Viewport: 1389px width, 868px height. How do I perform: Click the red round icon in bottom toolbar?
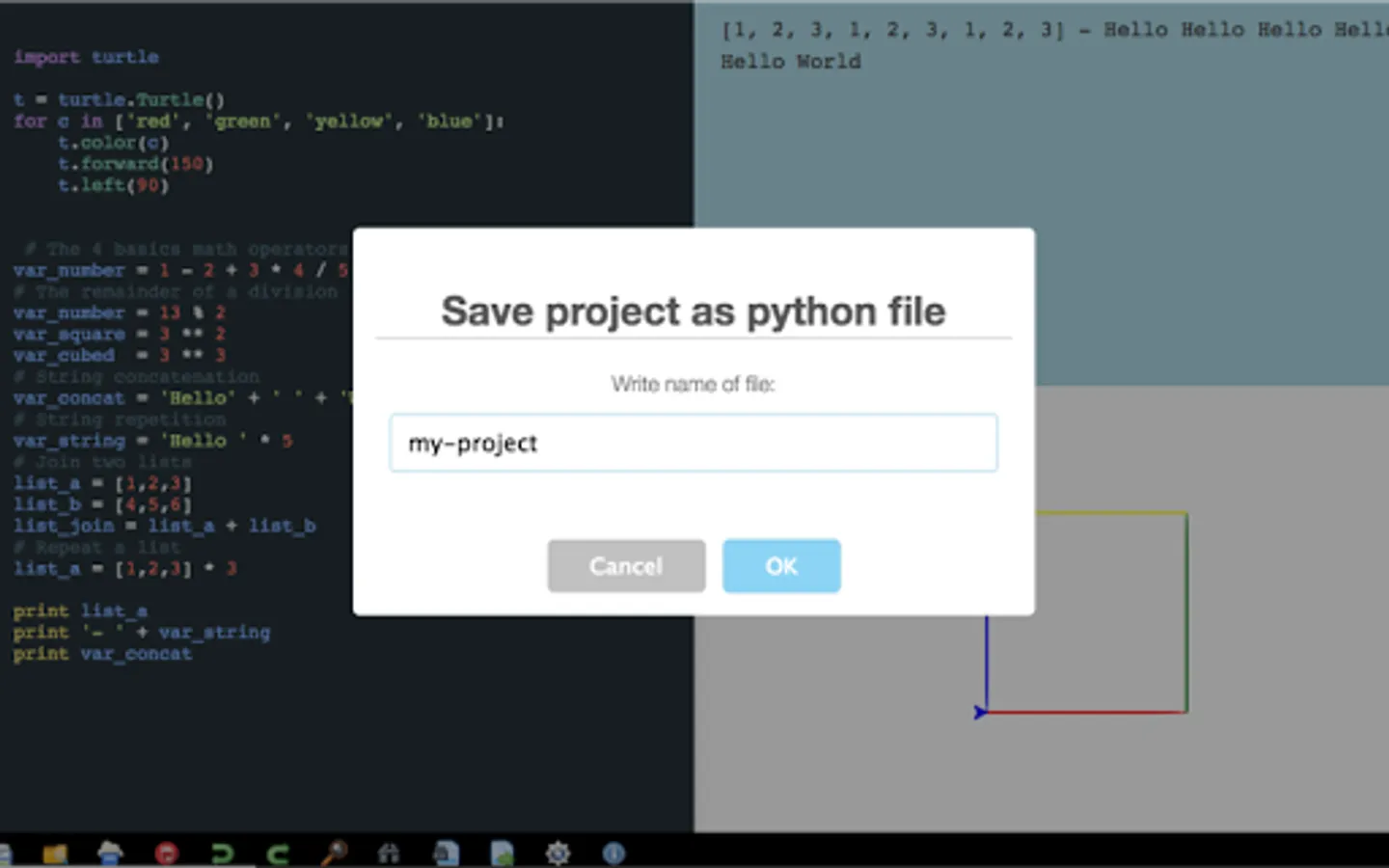(x=167, y=853)
